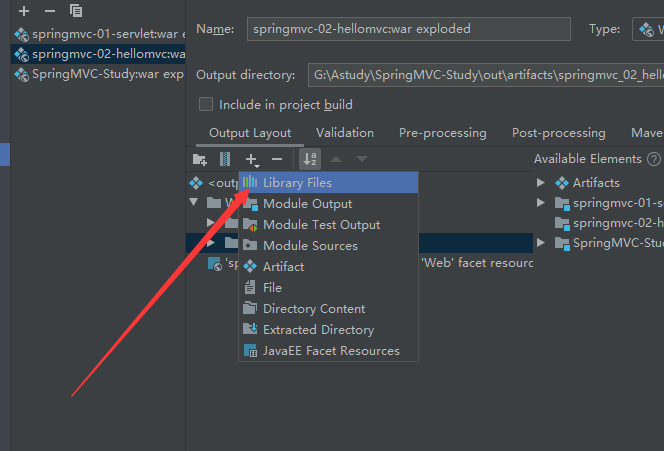
Task: Expand the highlighted subfolder row
Action: click(210, 243)
